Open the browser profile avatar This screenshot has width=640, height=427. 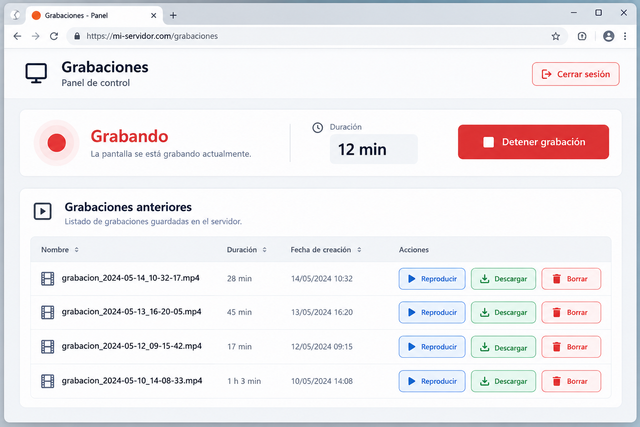pyautogui.click(x=609, y=36)
